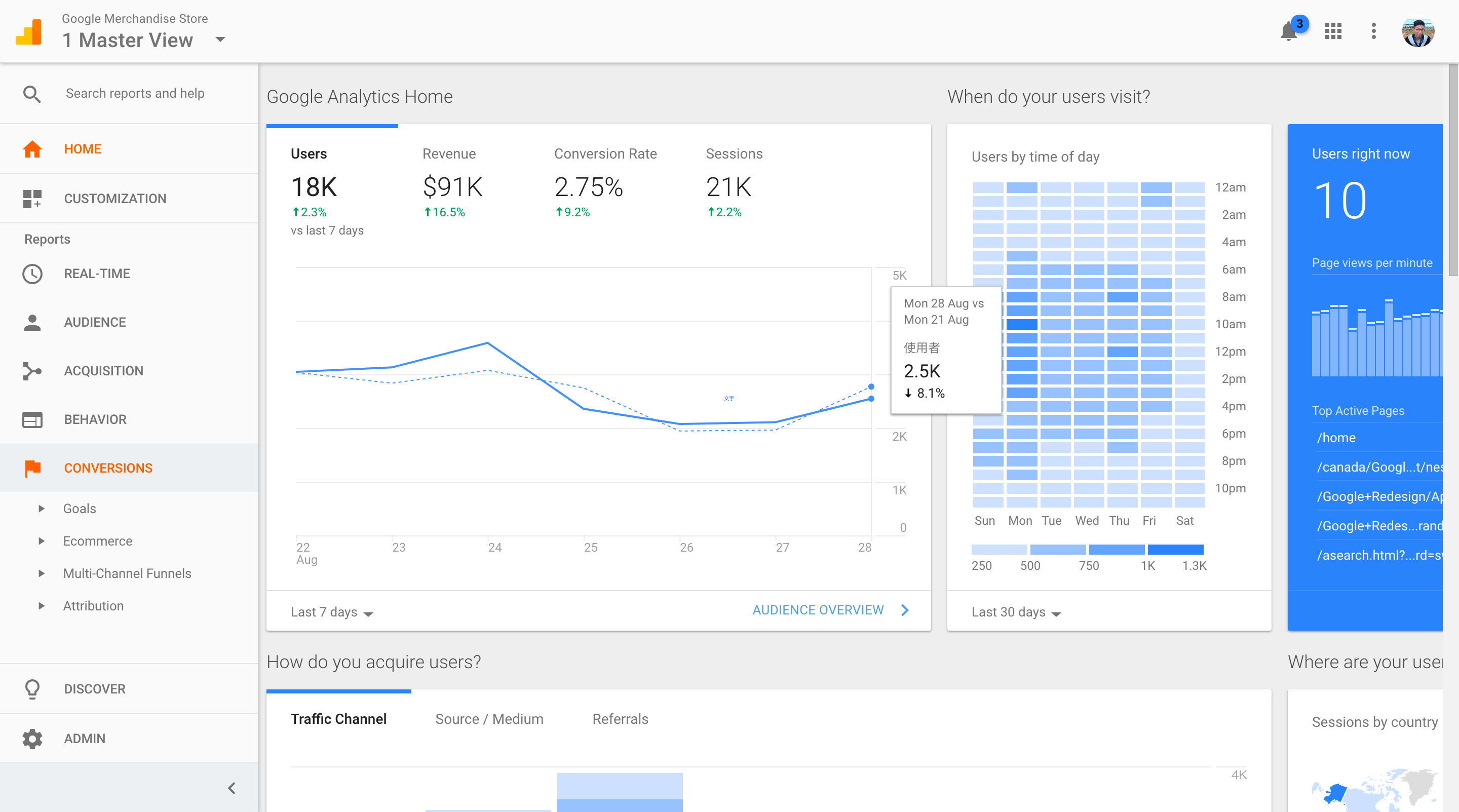1459x812 pixels.
Task: Open the AUDIENCE OVERVIEW report link
Action: click(818, 610)
